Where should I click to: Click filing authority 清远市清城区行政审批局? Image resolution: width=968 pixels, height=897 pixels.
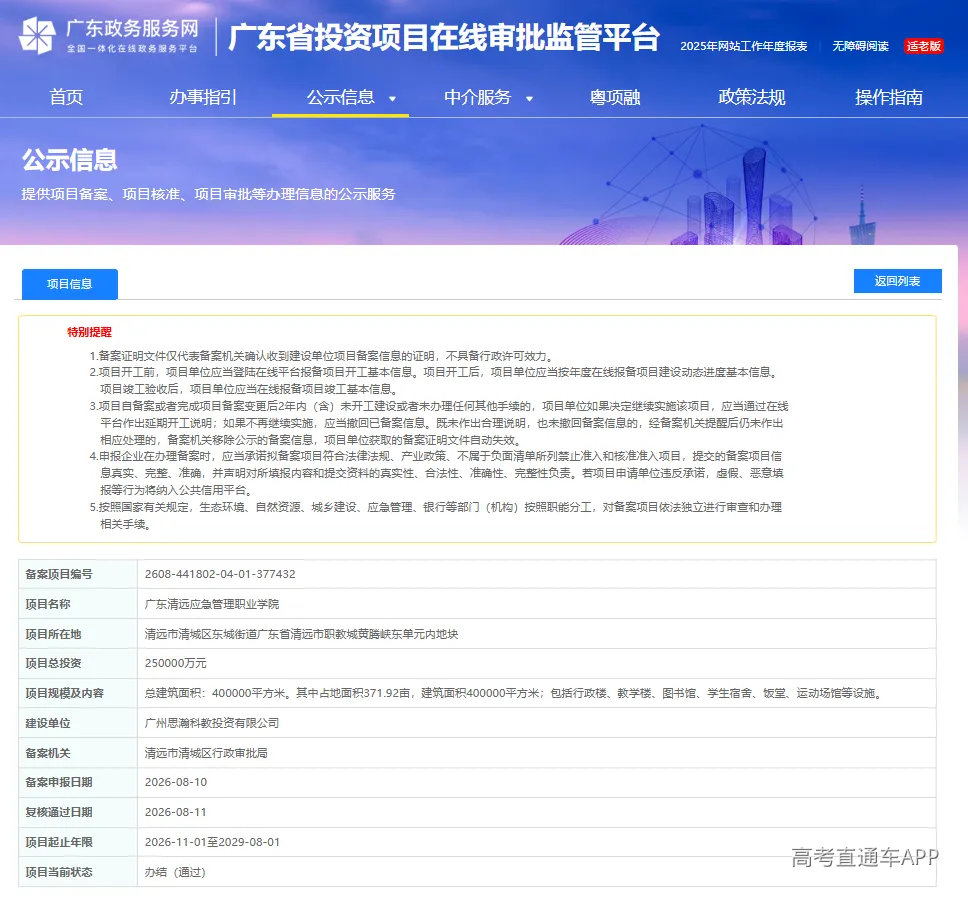[206, 753]
